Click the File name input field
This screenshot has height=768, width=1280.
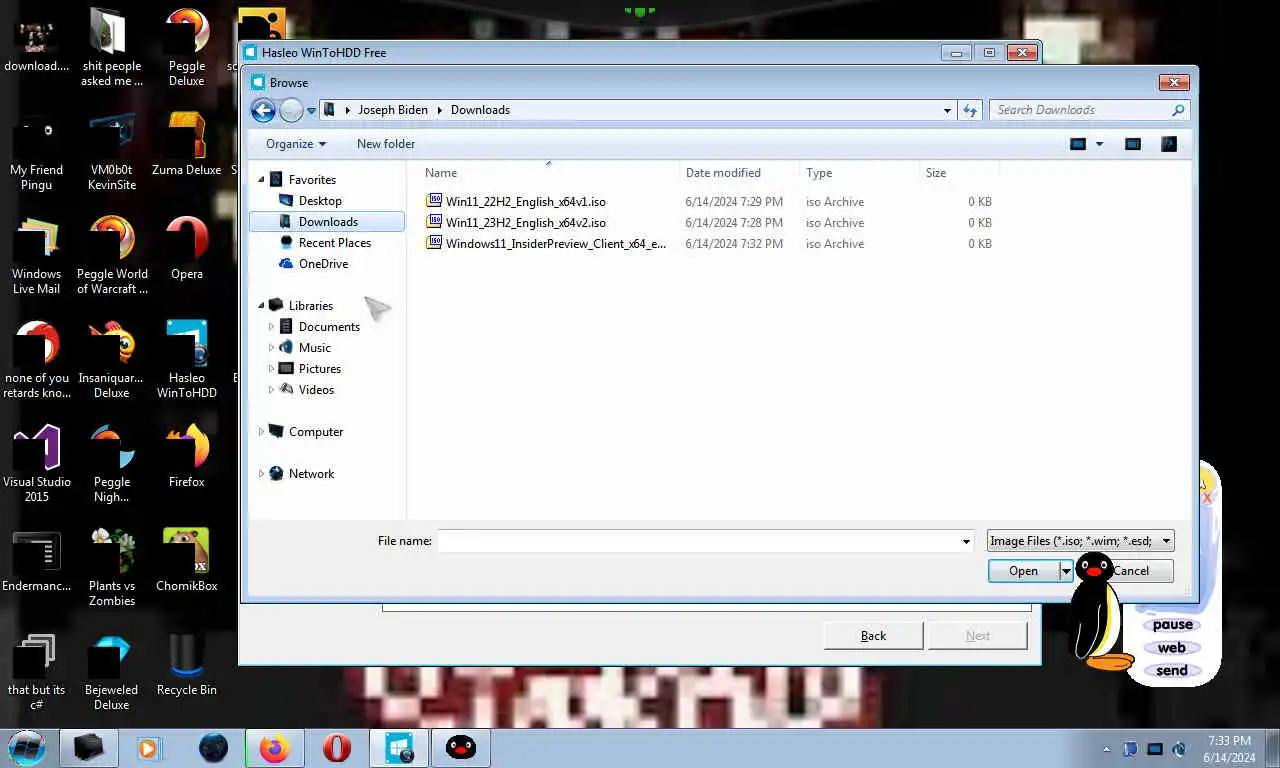698,541
